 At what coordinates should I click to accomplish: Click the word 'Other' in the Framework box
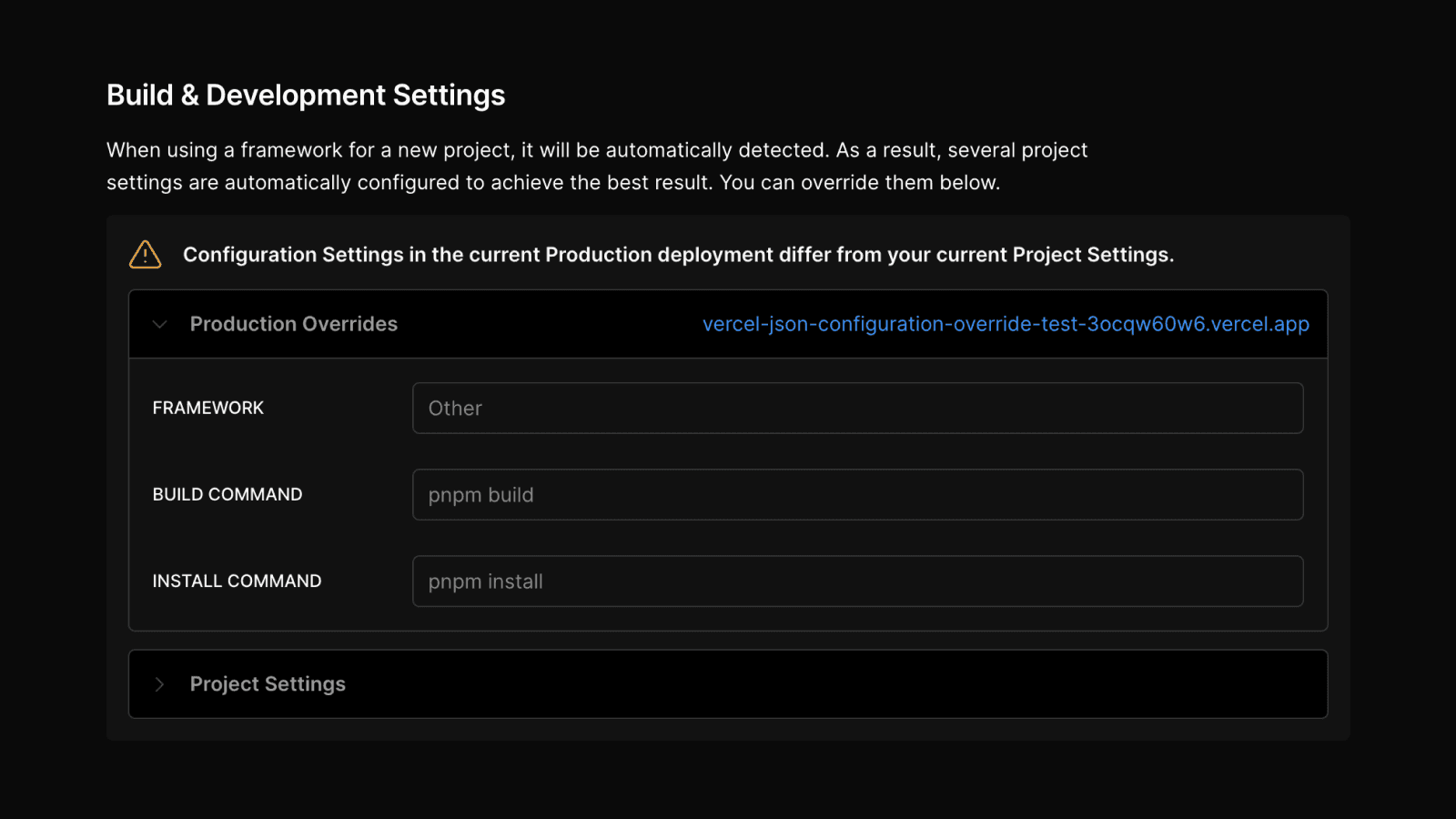point(455,409)
